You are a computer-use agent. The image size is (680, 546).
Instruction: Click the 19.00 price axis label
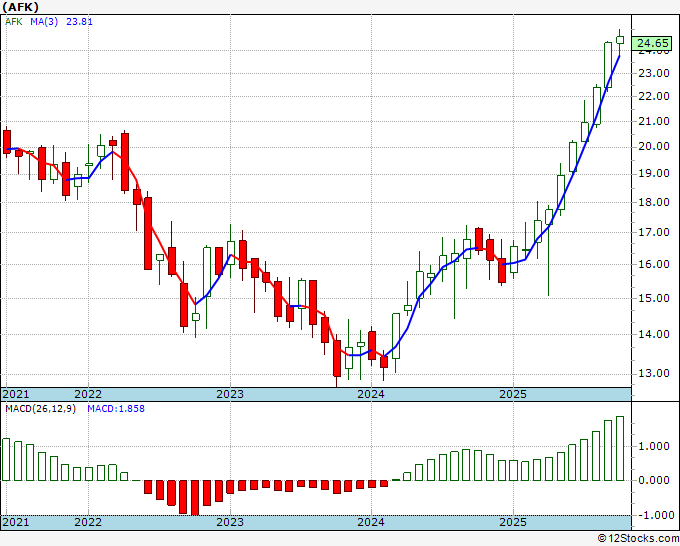click(654, 173)
